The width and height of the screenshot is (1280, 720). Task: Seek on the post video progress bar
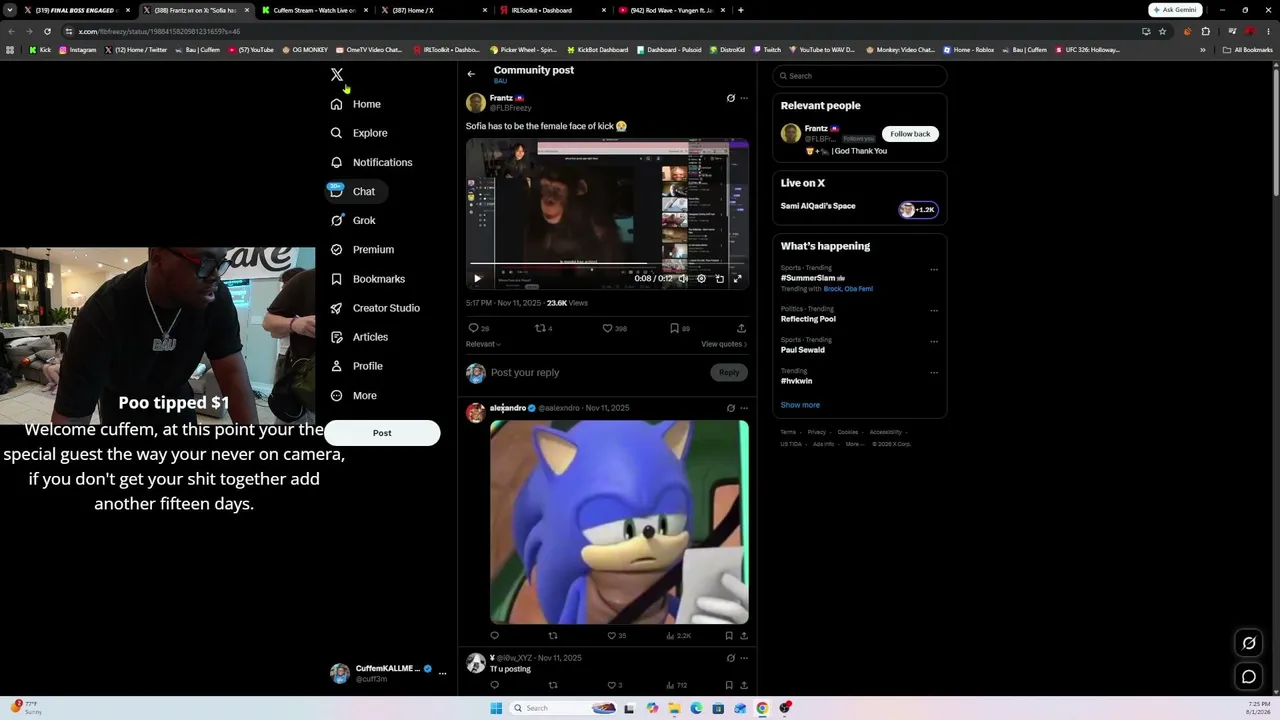[607, 265]
